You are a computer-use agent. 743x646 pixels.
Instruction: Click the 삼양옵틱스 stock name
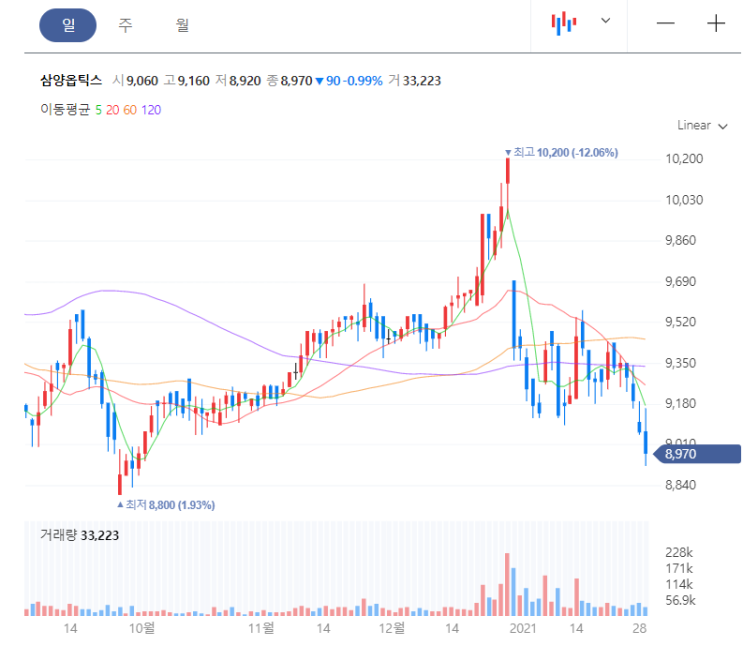coord(71,81)
